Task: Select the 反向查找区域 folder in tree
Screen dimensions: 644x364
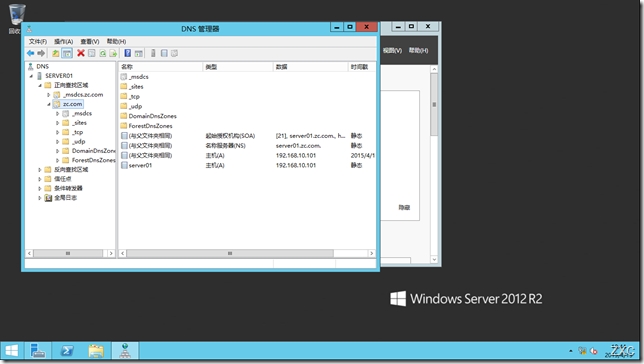Action: click(71, 169)
